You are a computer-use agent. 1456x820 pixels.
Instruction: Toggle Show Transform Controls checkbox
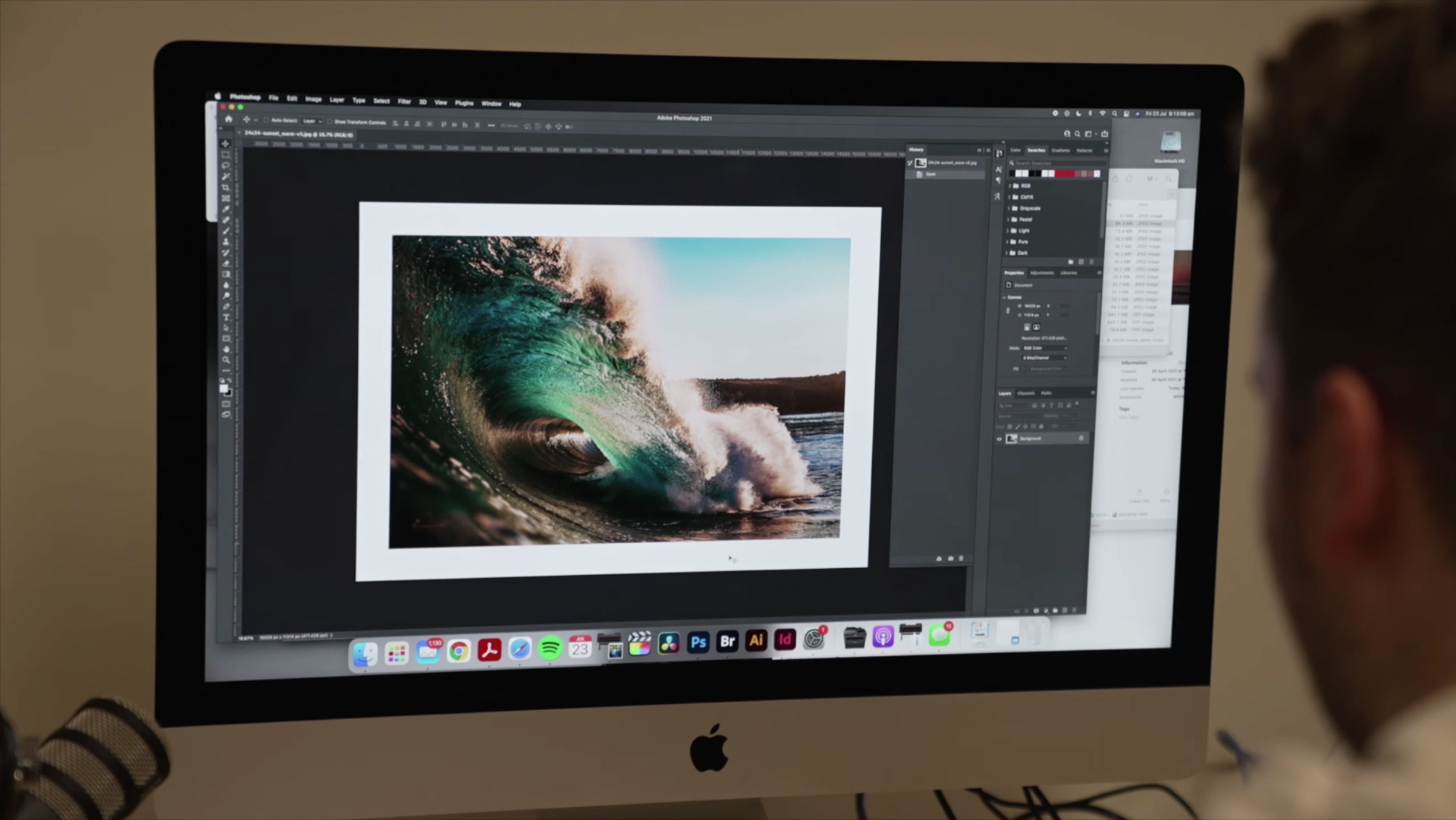point(329,121)
